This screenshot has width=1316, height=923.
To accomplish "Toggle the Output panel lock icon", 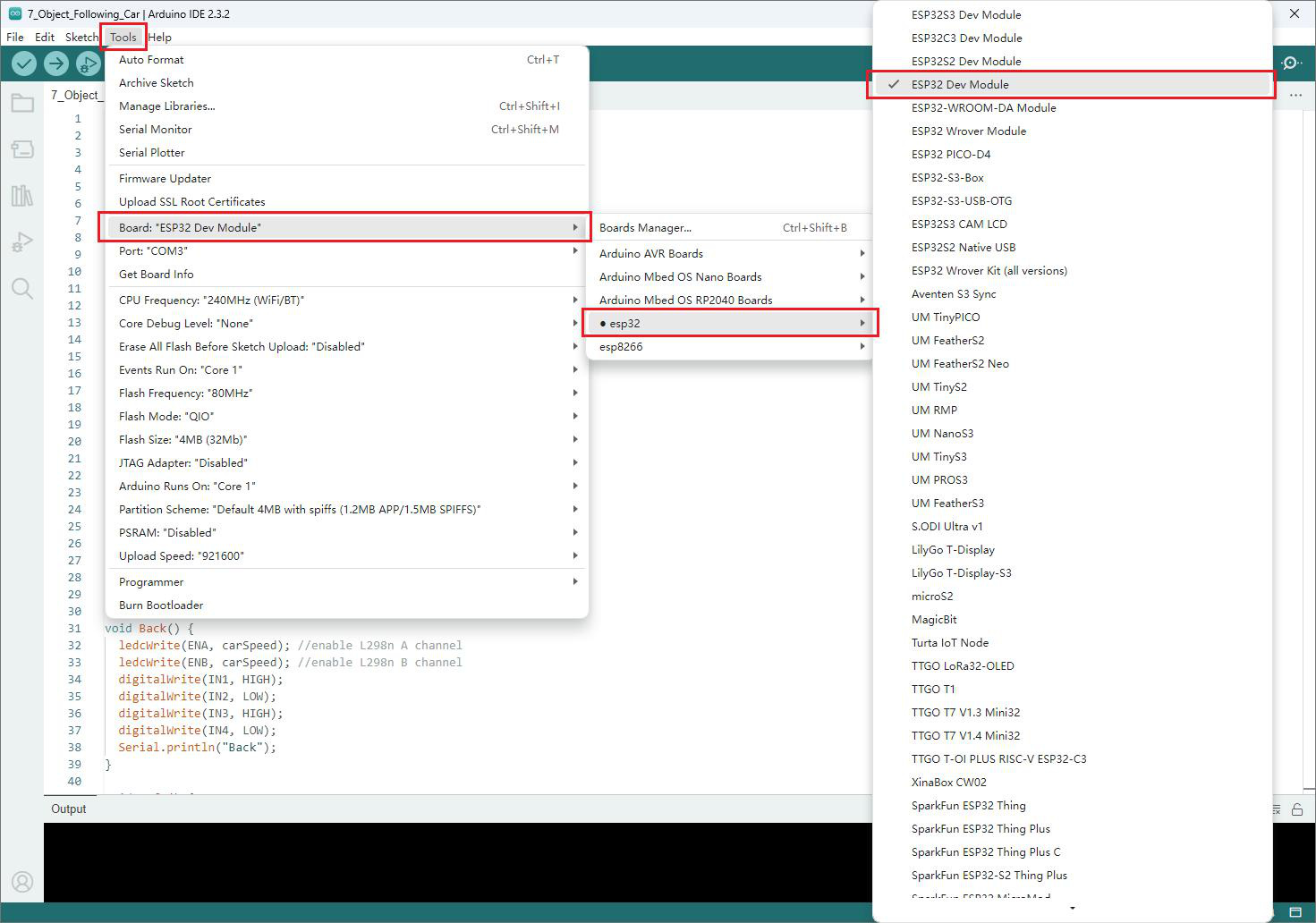I will point(1297,809).
